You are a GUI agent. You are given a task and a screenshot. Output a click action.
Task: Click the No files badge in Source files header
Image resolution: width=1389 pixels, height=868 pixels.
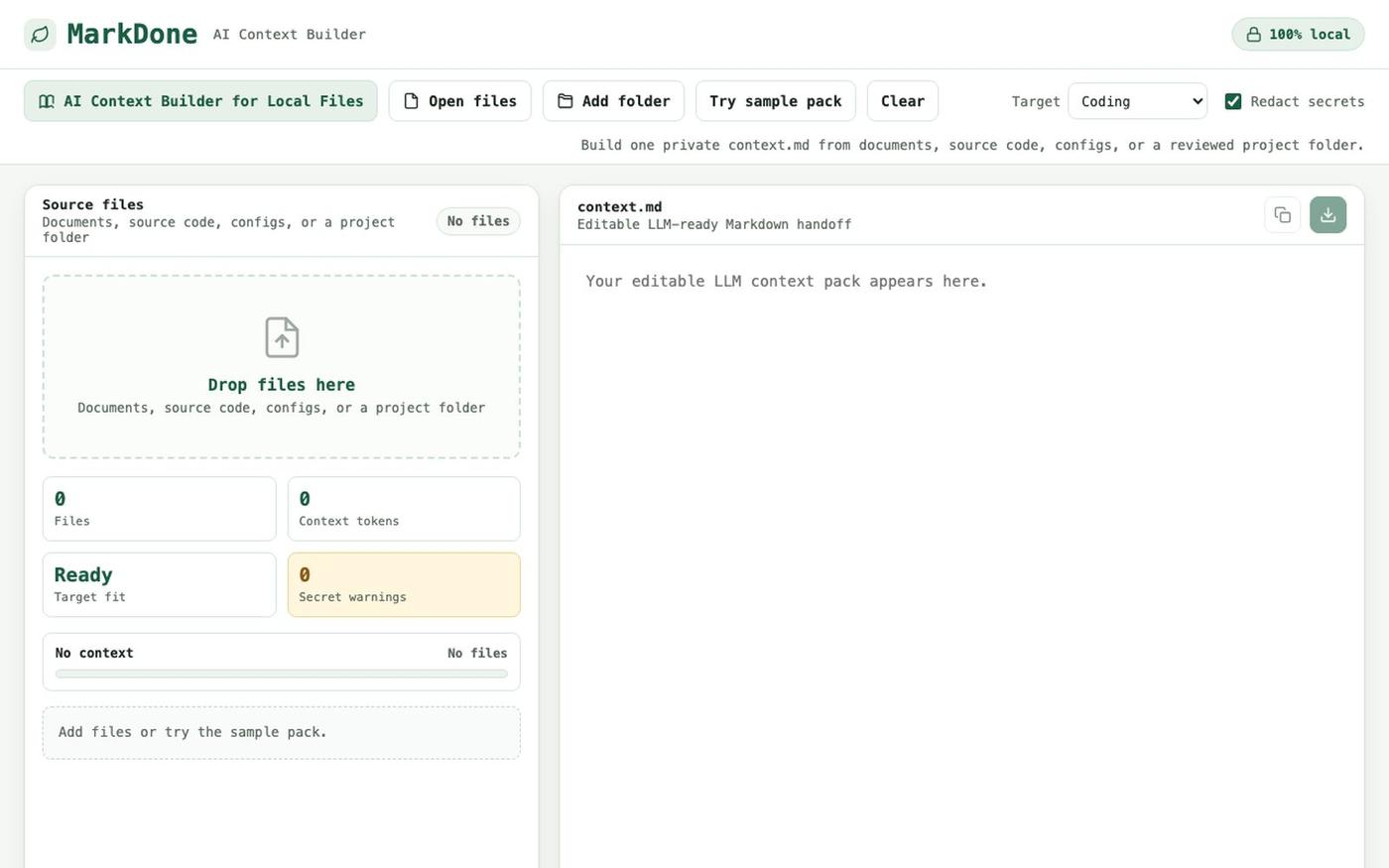pos(478,221)
